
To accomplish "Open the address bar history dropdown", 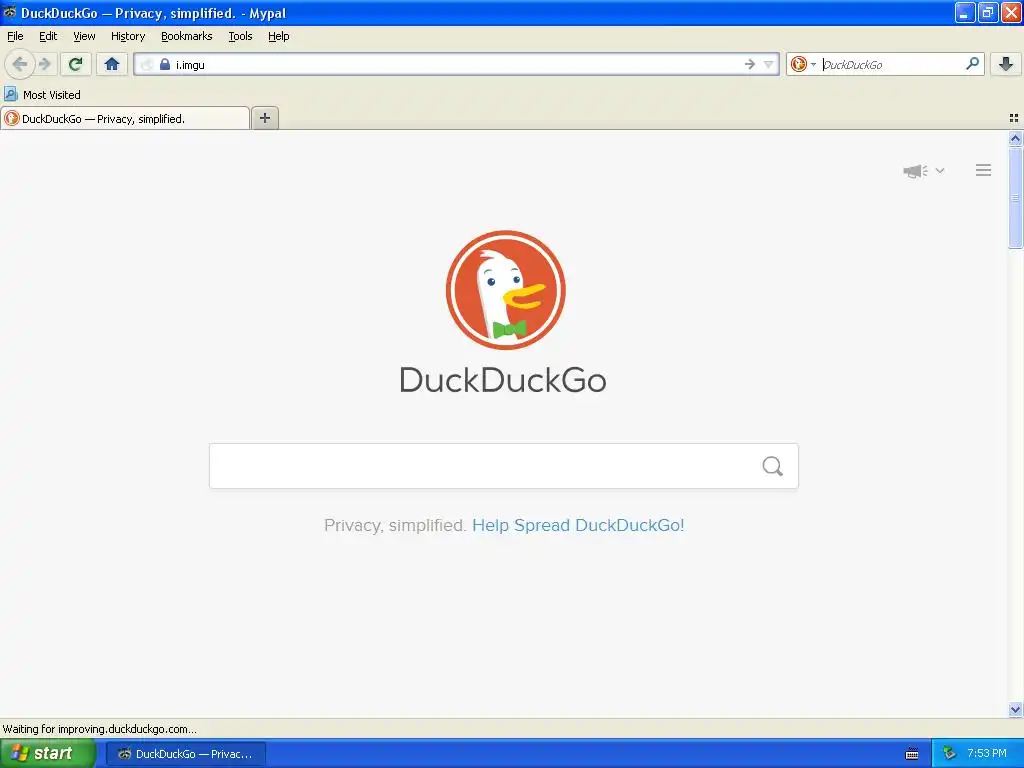I will (769, 64).
